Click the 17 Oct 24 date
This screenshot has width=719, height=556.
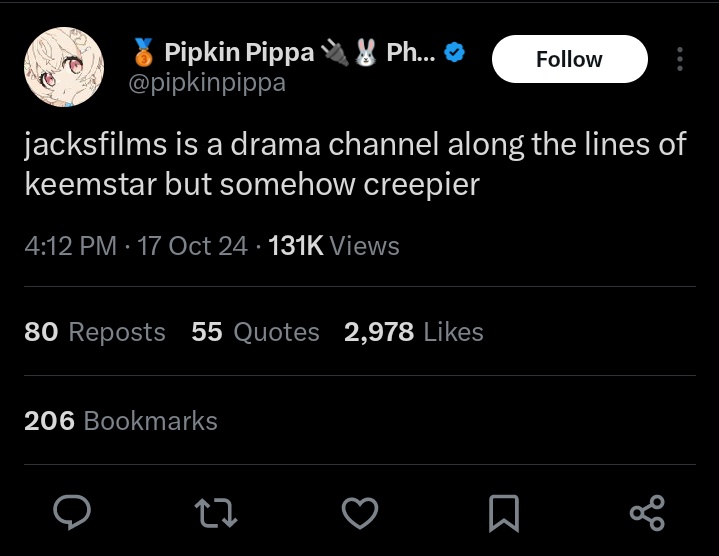(192, 246)
